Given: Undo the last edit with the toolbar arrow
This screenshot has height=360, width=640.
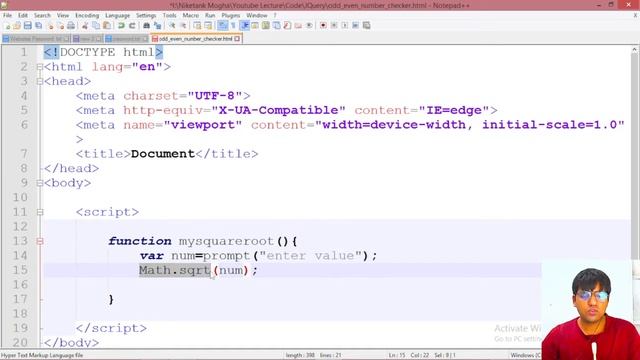Looking at the screenshot, I should point(121,26).
